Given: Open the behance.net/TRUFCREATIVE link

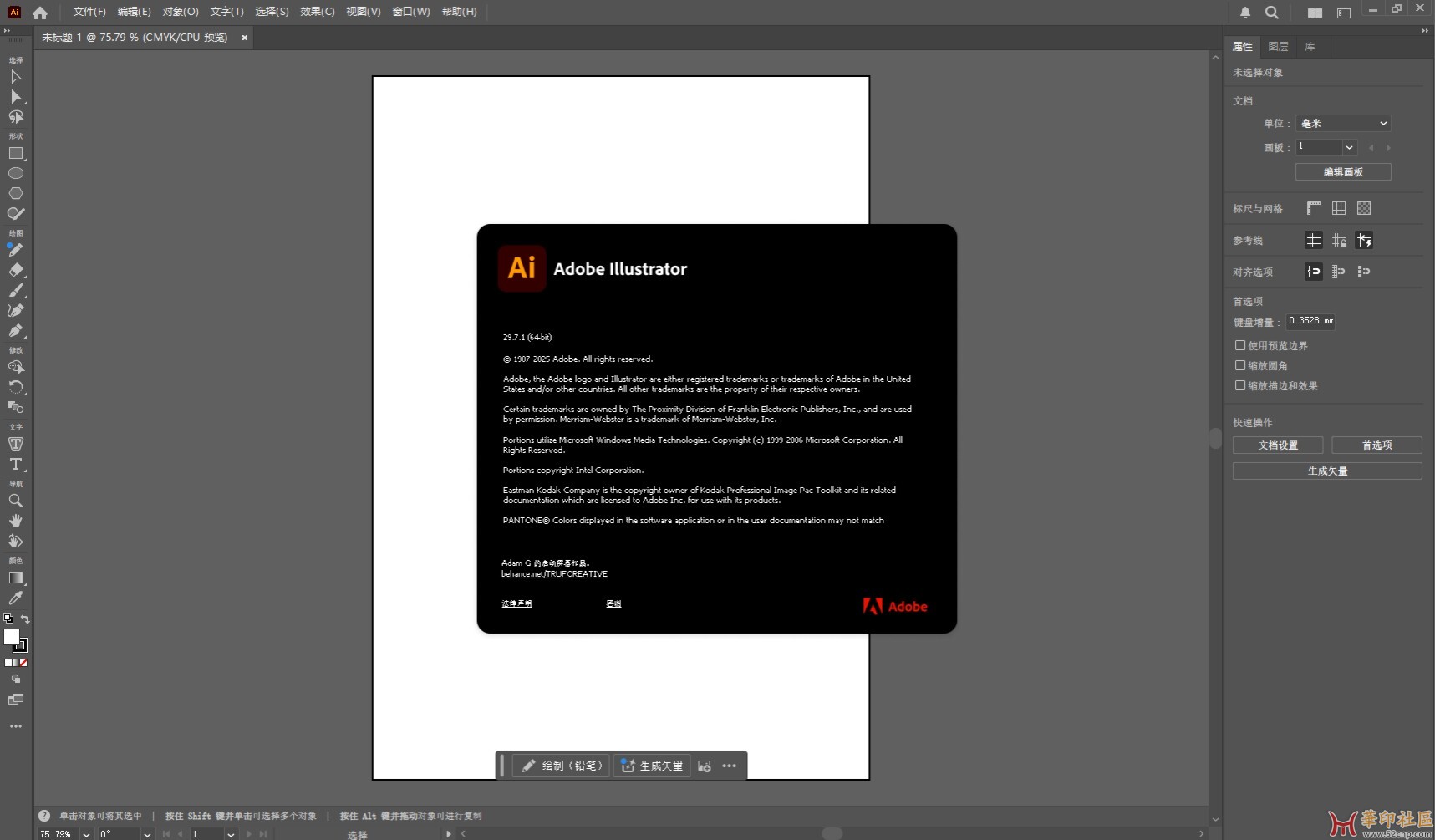Looking at the screenshot, I should 554,574.
